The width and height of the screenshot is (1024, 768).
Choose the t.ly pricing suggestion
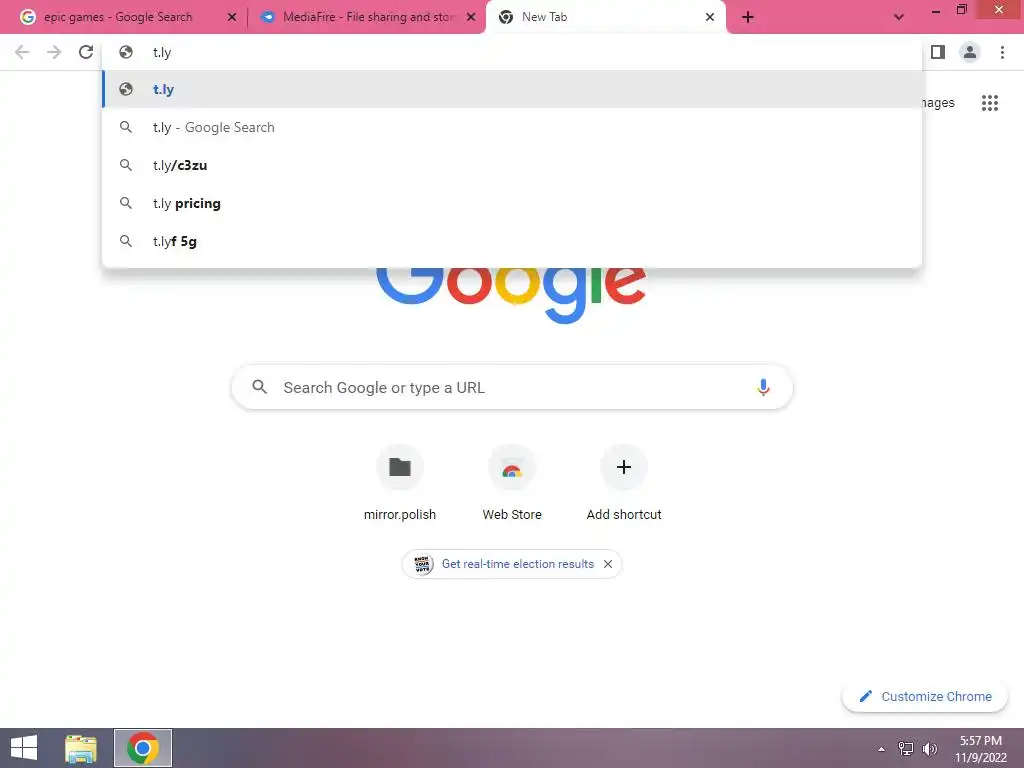[512, 203]
